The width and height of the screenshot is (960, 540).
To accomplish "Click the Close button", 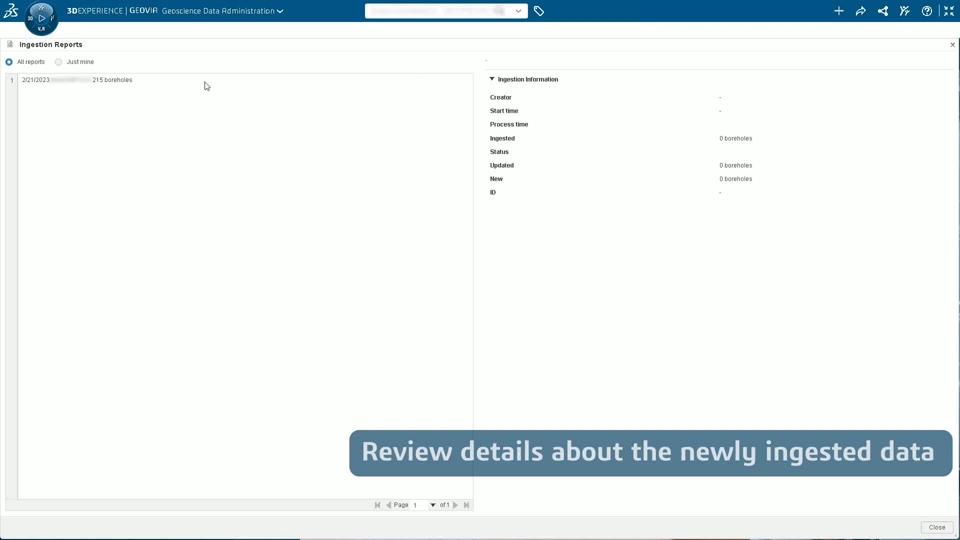I will [937, 527].
